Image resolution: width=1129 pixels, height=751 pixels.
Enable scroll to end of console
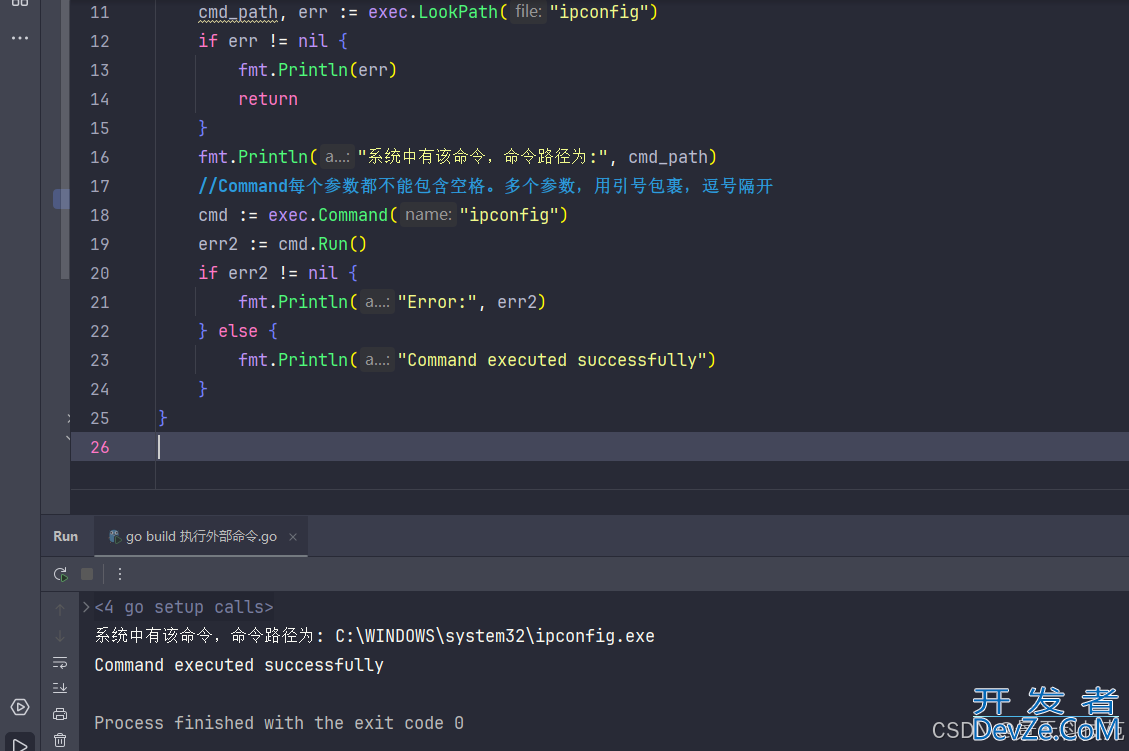[x=60, y=688]
